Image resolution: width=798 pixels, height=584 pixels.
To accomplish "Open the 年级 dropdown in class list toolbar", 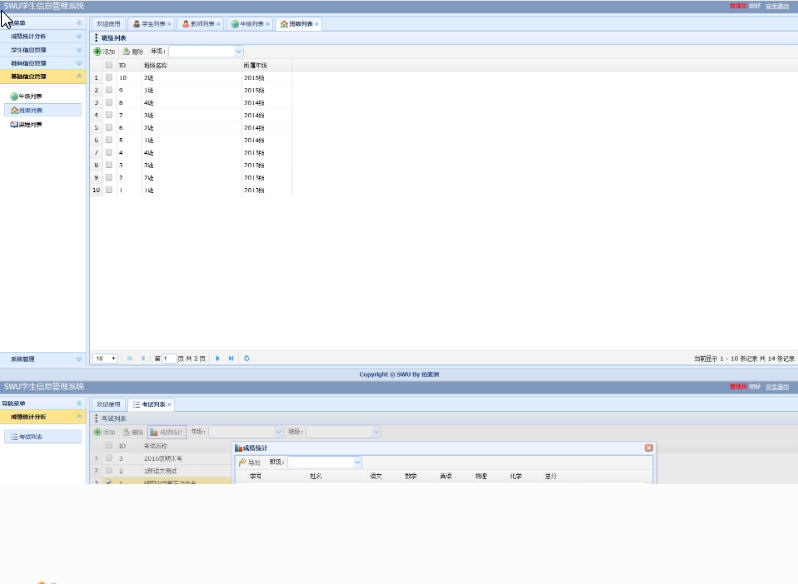I will (238, 51).
